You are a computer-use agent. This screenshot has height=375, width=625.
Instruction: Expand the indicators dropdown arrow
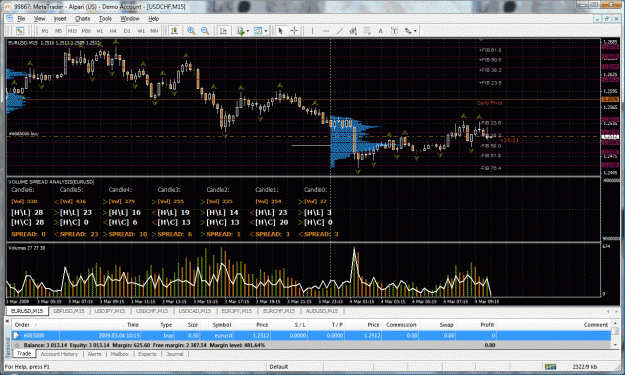click(248, 31)
